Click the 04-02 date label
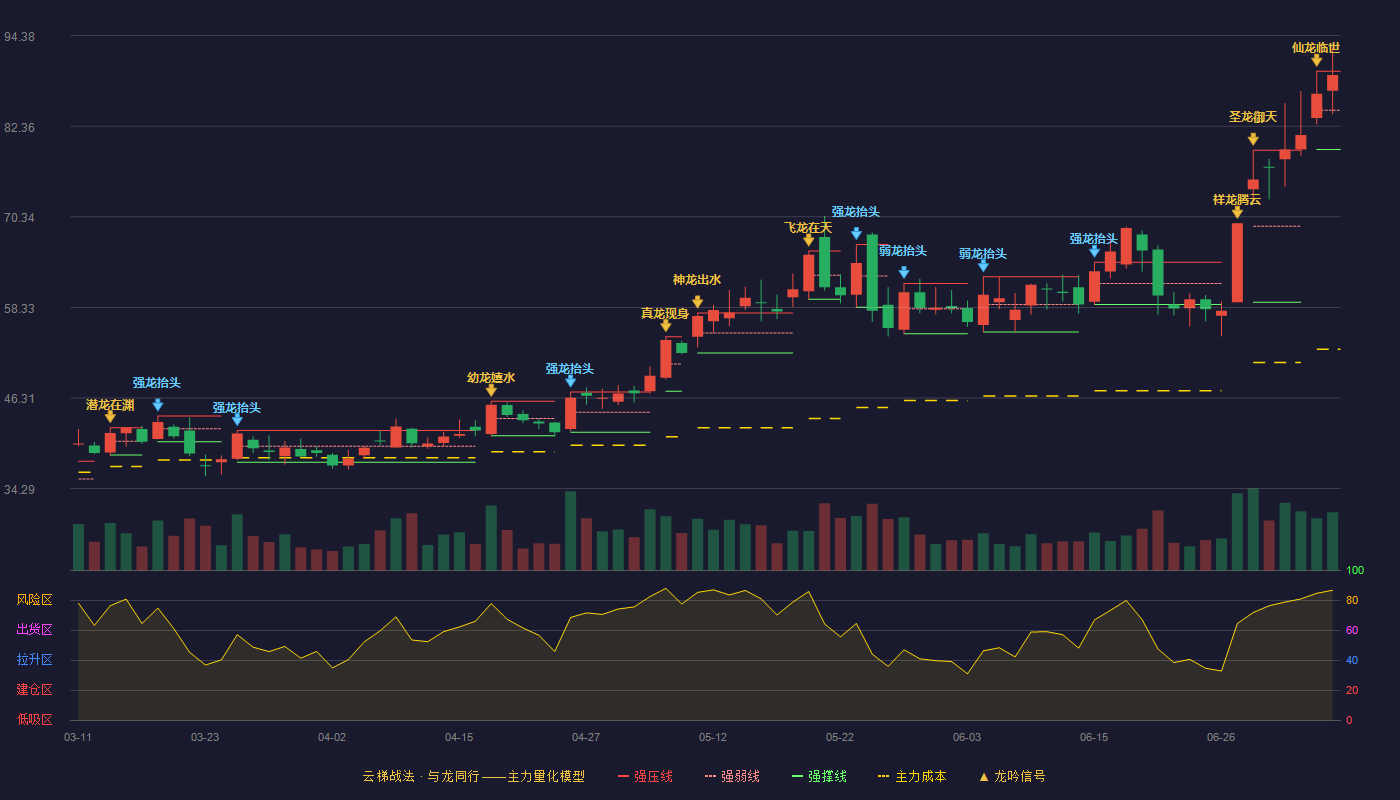 (332, 737)
